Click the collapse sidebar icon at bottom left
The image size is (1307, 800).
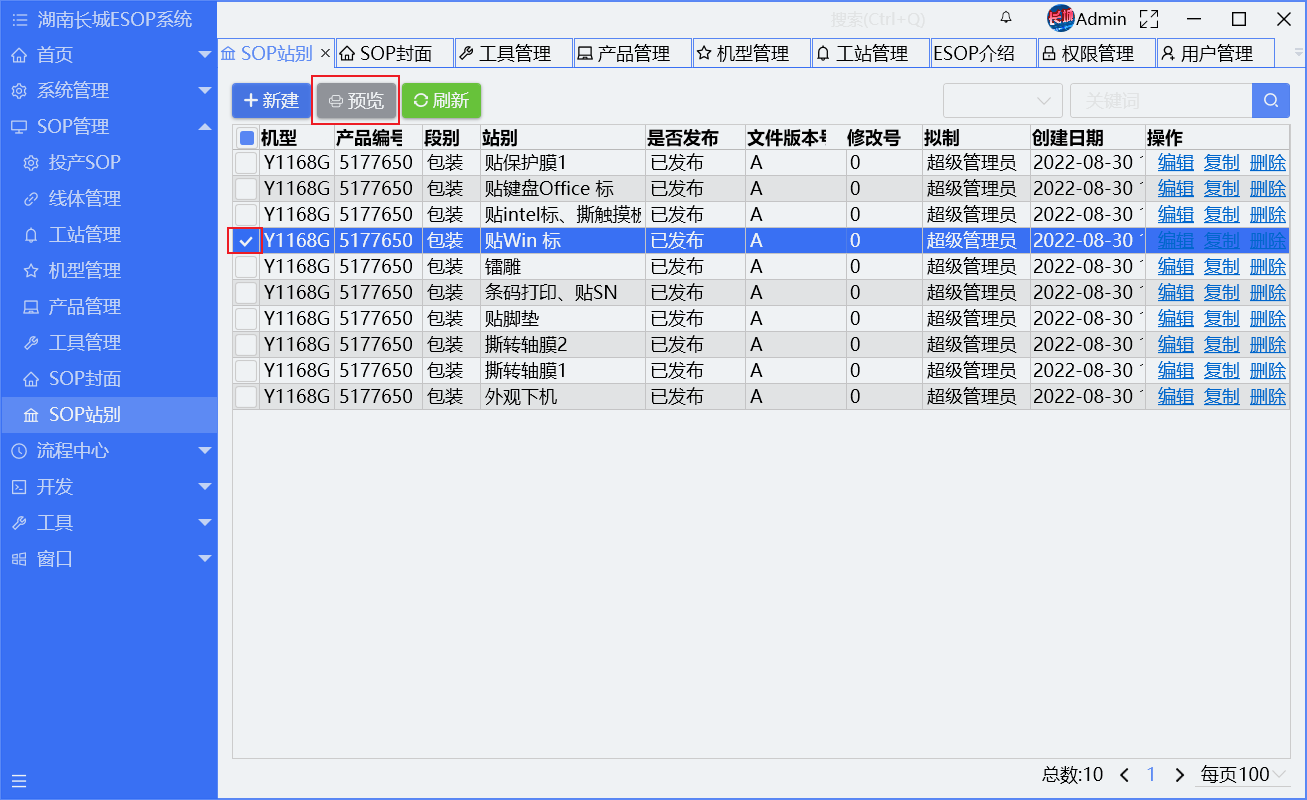(x=19, y=781)
